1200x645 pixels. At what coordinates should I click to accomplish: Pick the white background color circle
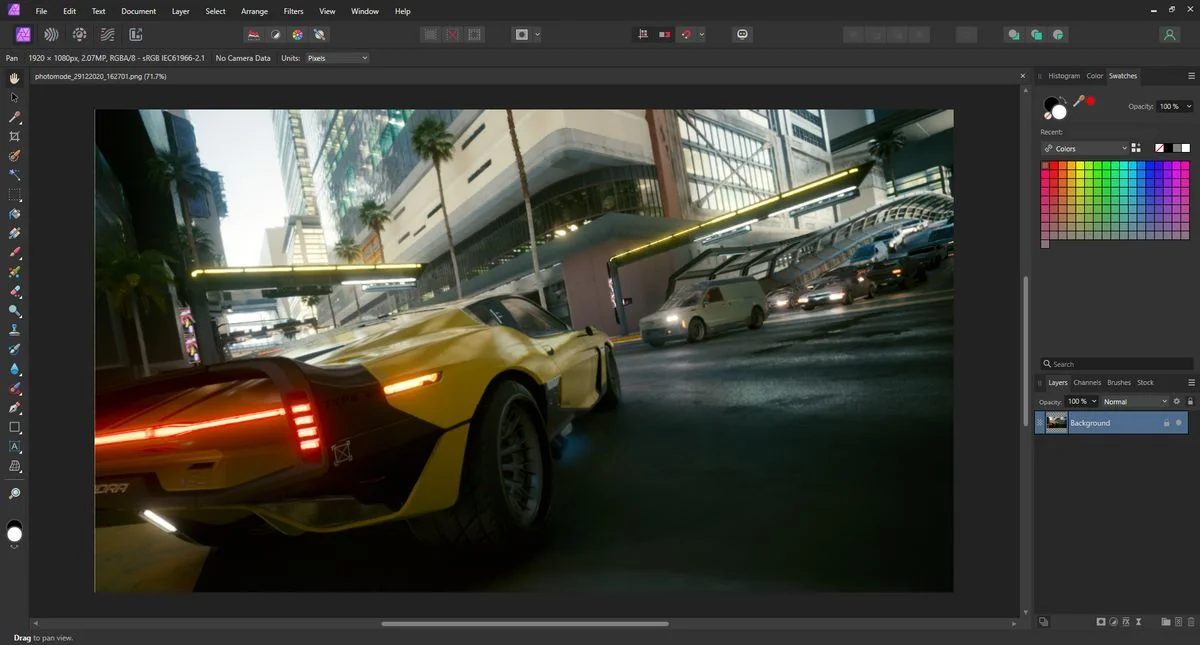pyautogui.click(x=1059, y=111)
